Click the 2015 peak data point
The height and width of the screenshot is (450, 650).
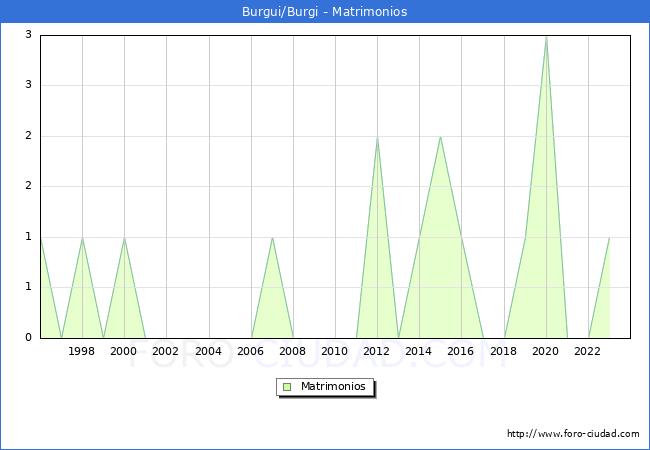pos(440,137)
